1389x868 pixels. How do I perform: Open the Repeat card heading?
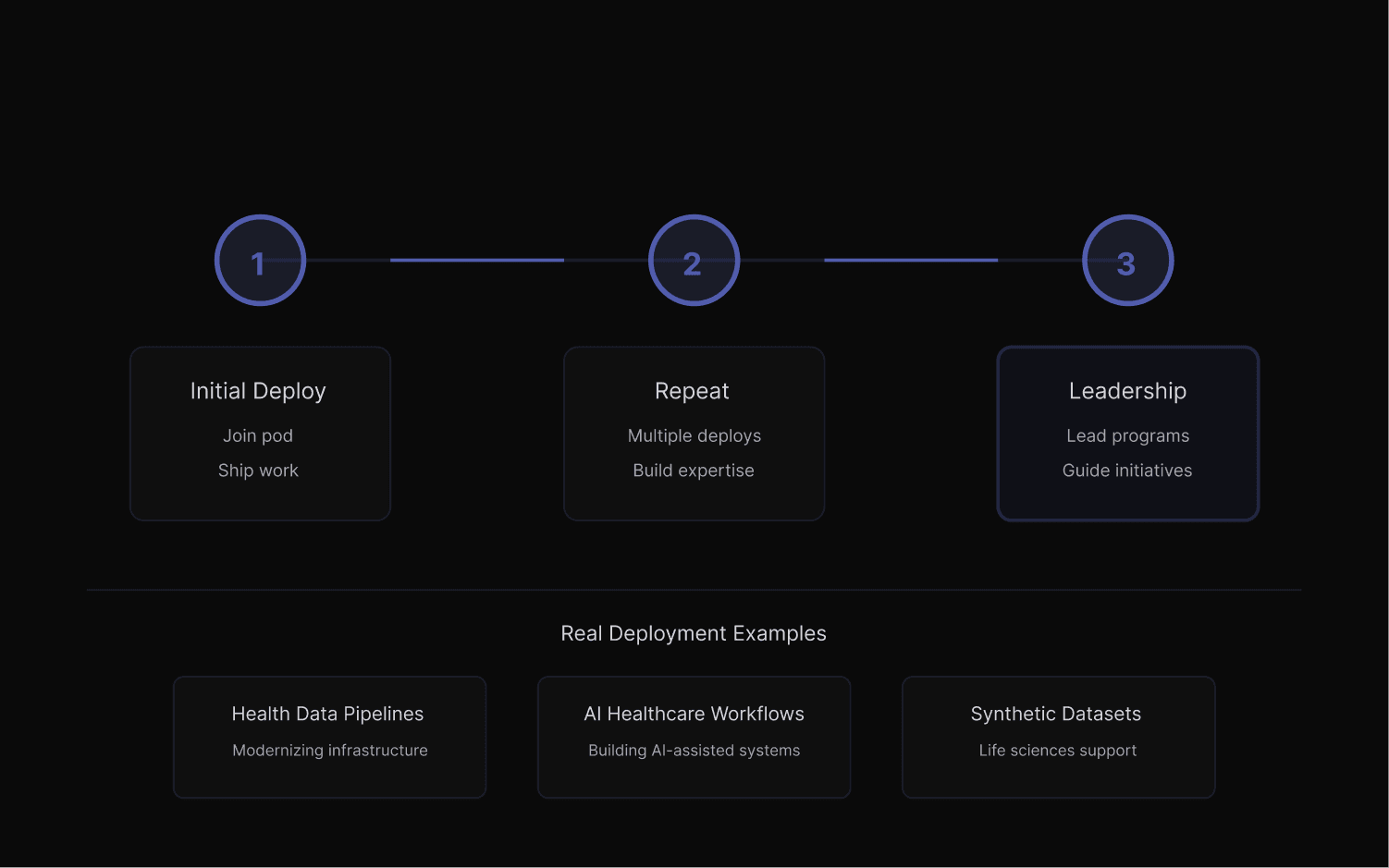tap(692, 391)
